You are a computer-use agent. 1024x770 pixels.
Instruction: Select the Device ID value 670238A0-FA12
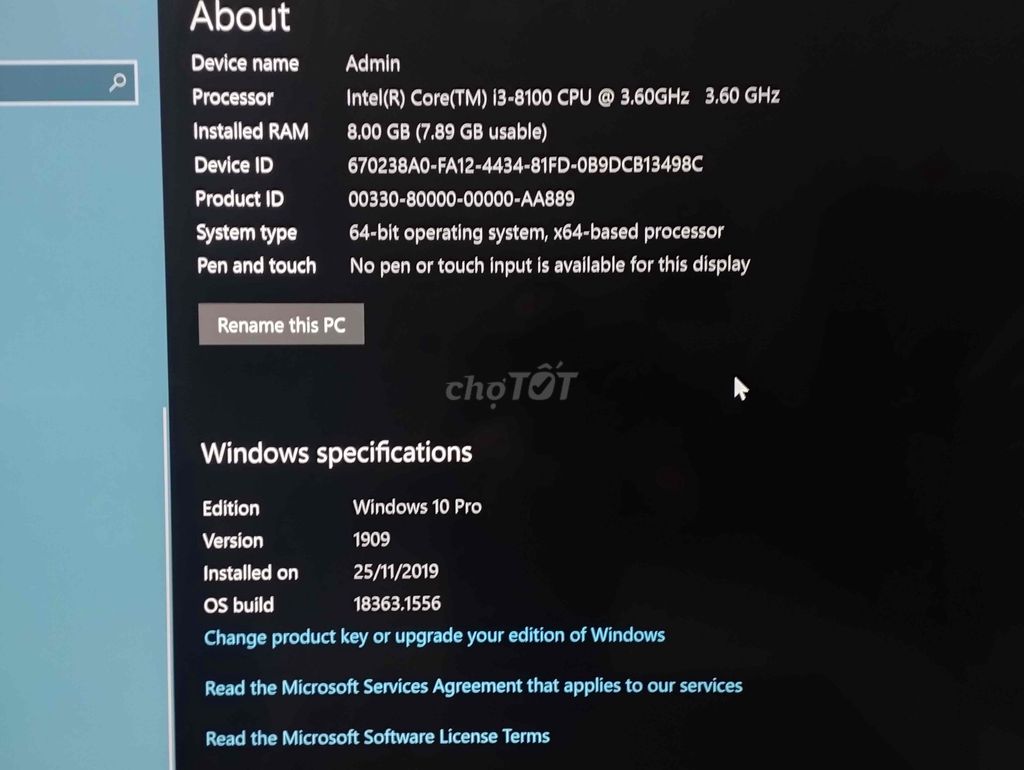[x=525, y=165]
